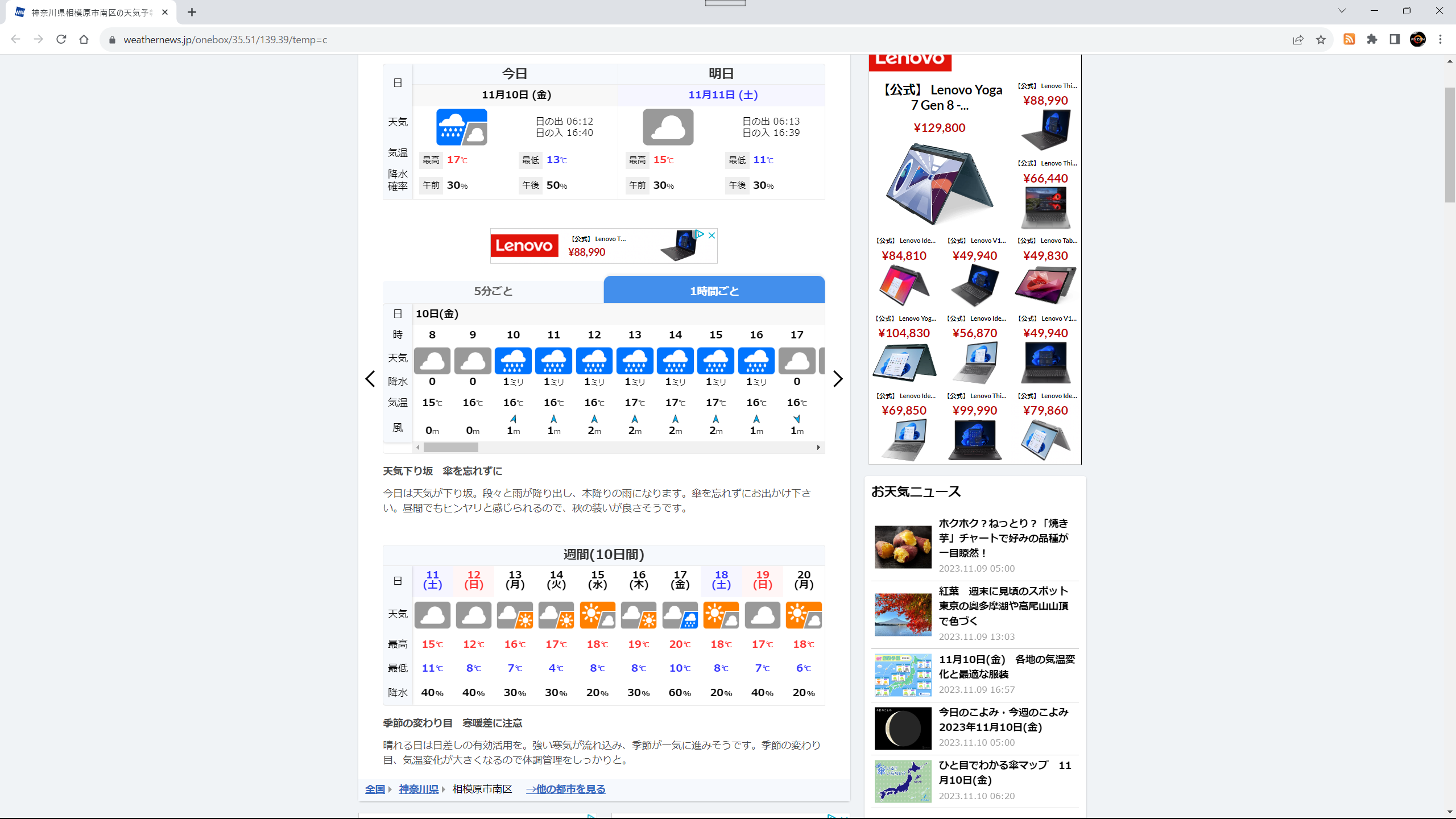The image size is (1456, 819).
Task: Click →他の都市を見る link
Action: point(565,789)
